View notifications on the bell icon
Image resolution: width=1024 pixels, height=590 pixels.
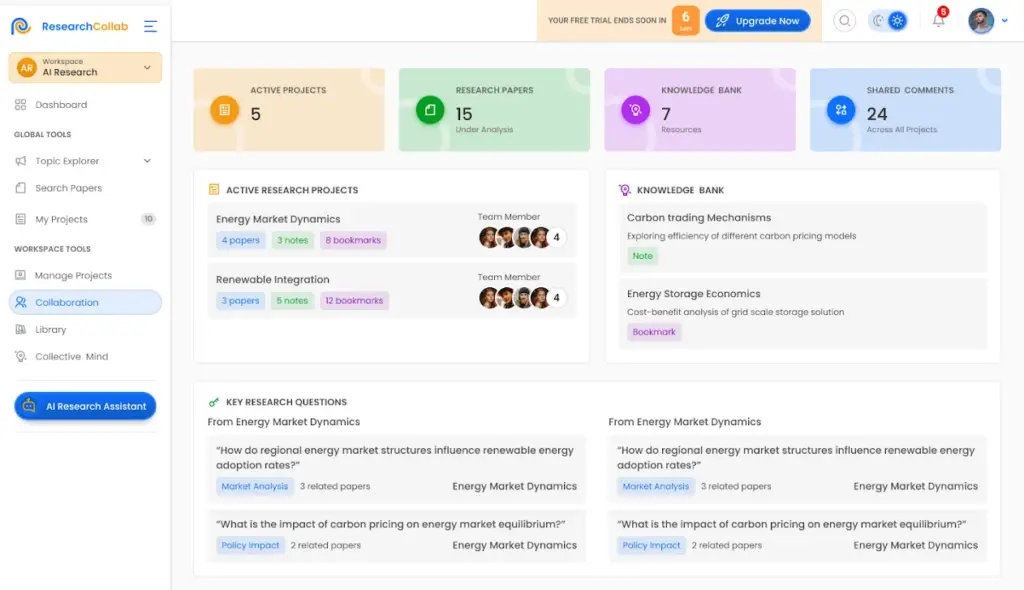click(x=938, y=22)
